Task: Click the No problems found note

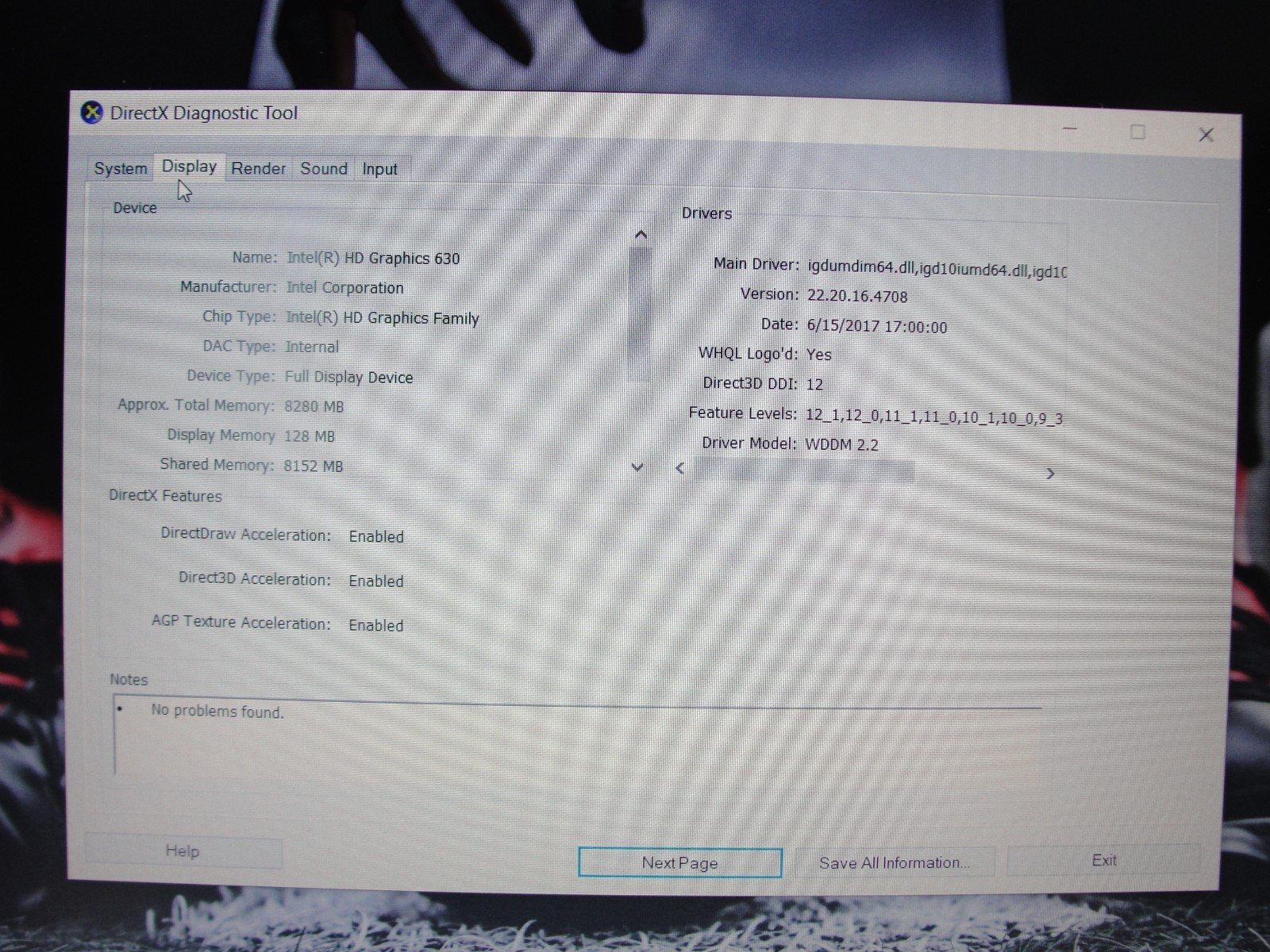Action: pyautogui.click(x=217, y=712)
